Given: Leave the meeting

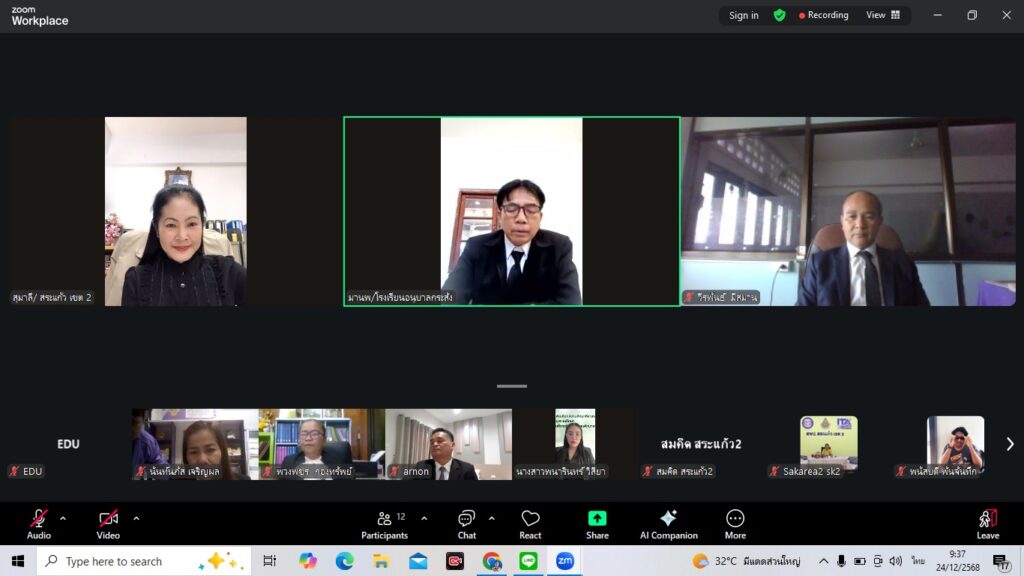Looking at the screenshot, I should [x=987, y=523].
